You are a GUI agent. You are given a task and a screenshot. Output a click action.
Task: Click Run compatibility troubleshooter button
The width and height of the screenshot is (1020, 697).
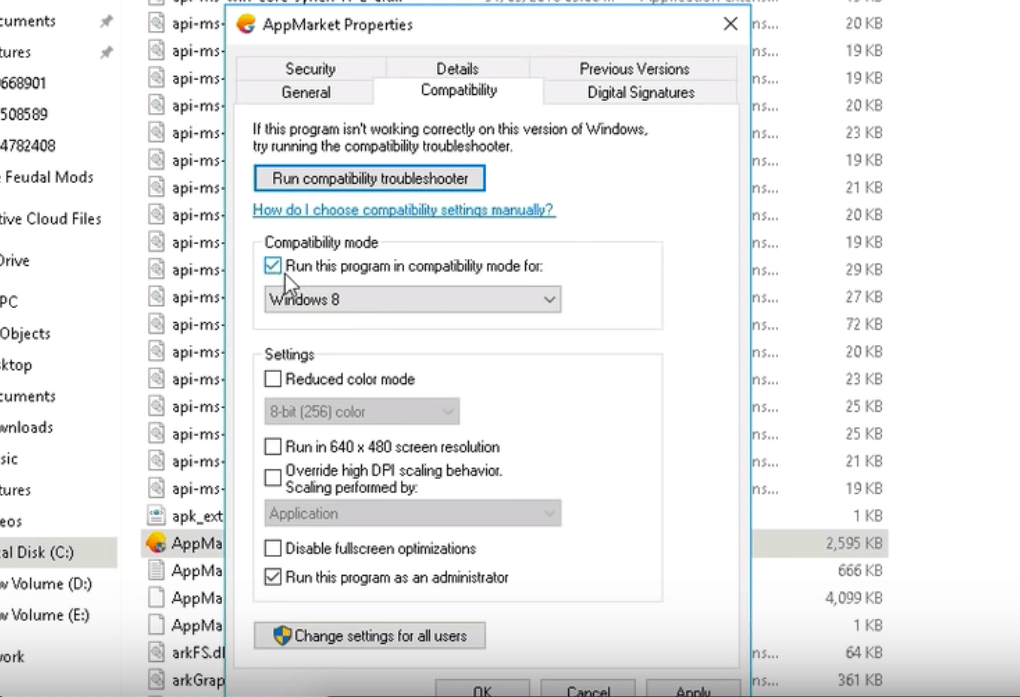tap(370, 178)
